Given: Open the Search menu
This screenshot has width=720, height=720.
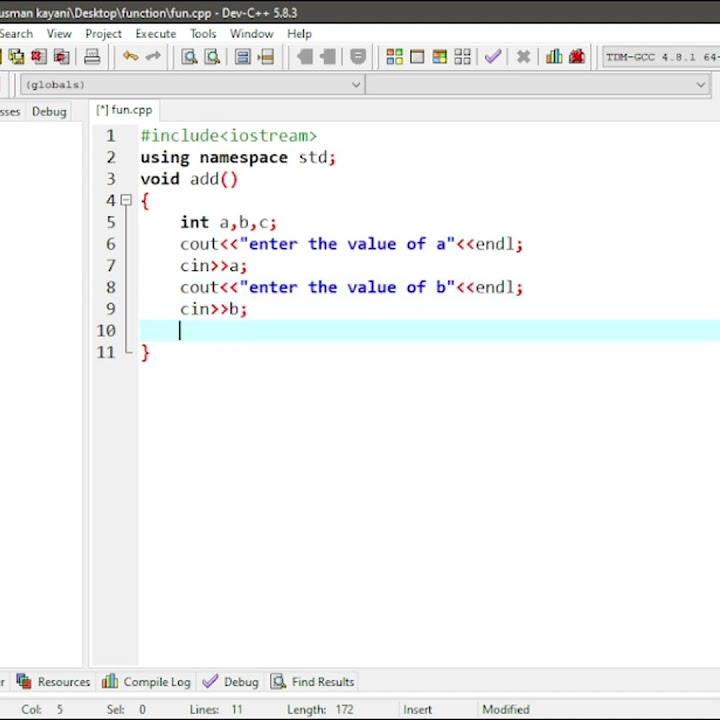Looking at the screenshot, I should click(x=16, y=34).
